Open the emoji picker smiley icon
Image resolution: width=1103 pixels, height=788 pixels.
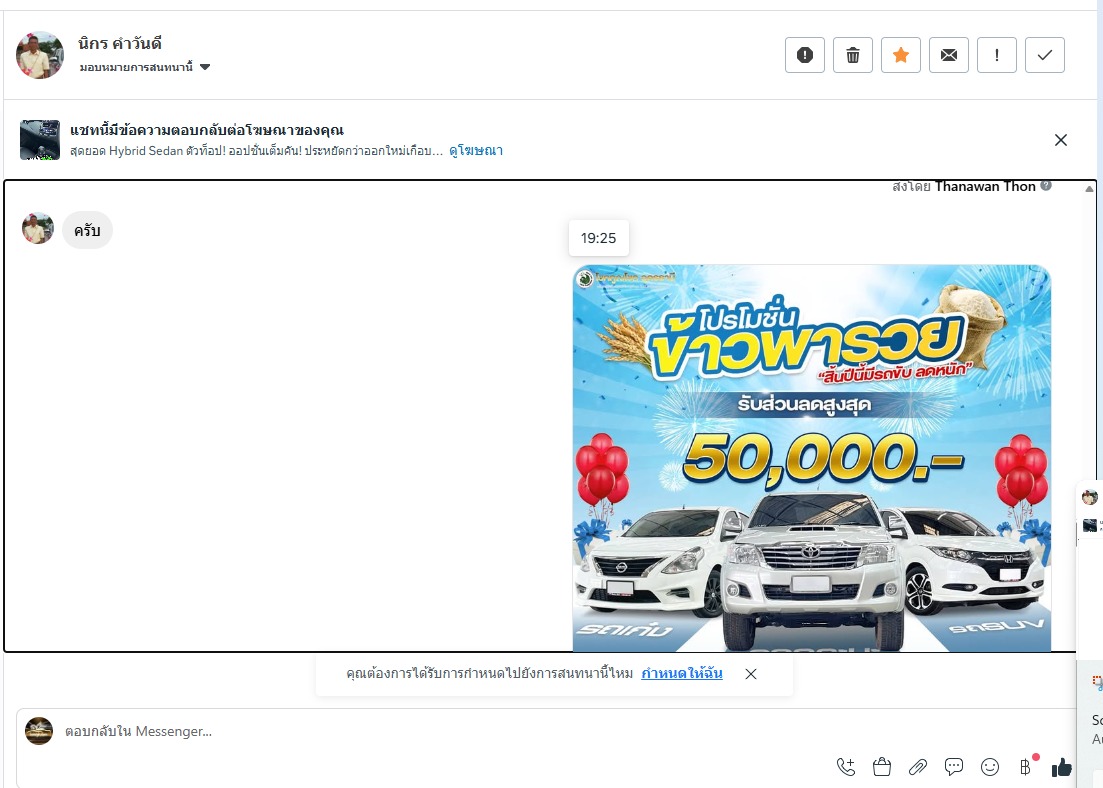pos(990,767)
